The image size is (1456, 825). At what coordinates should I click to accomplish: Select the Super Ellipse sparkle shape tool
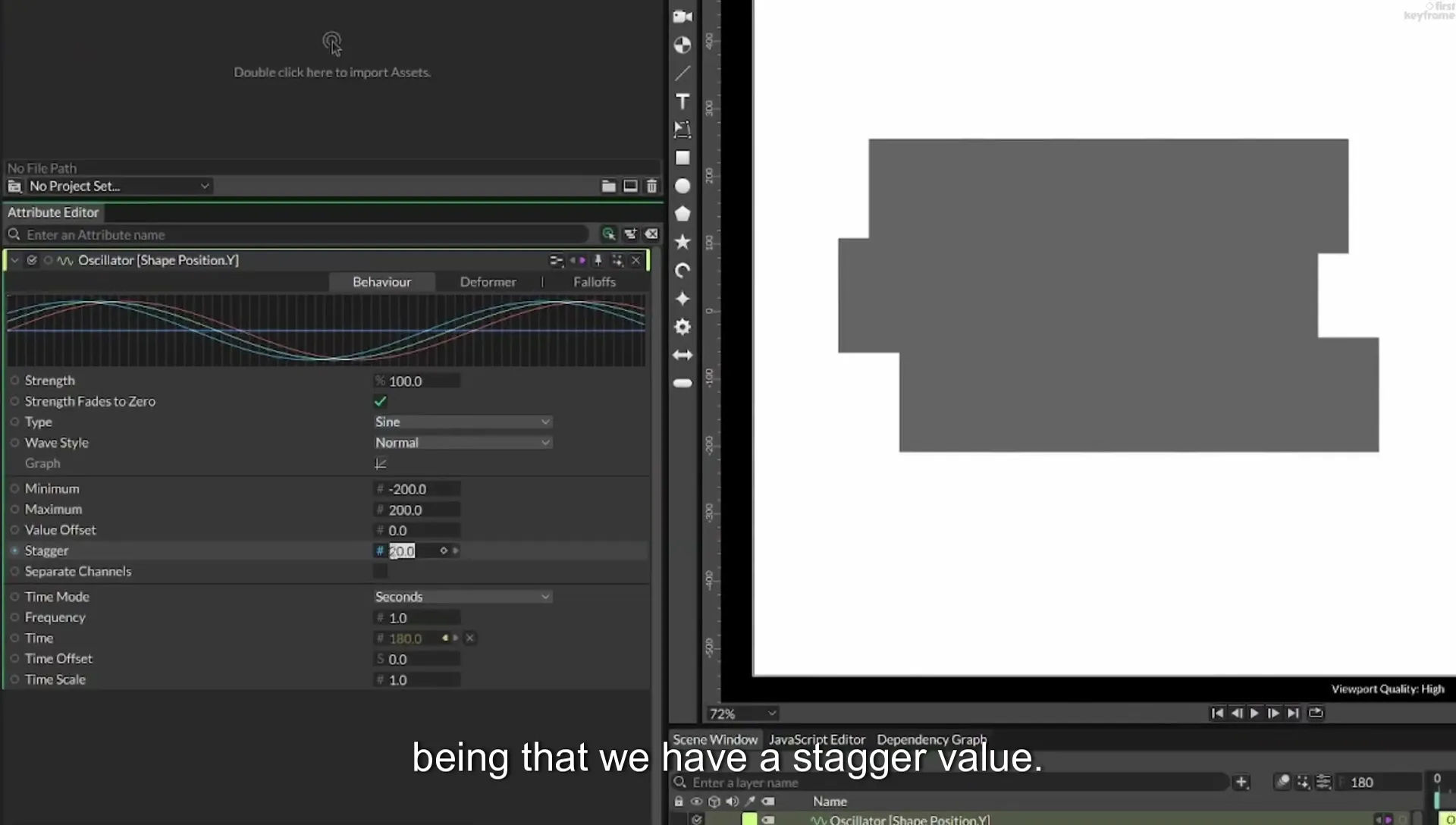tap(682, 299)
